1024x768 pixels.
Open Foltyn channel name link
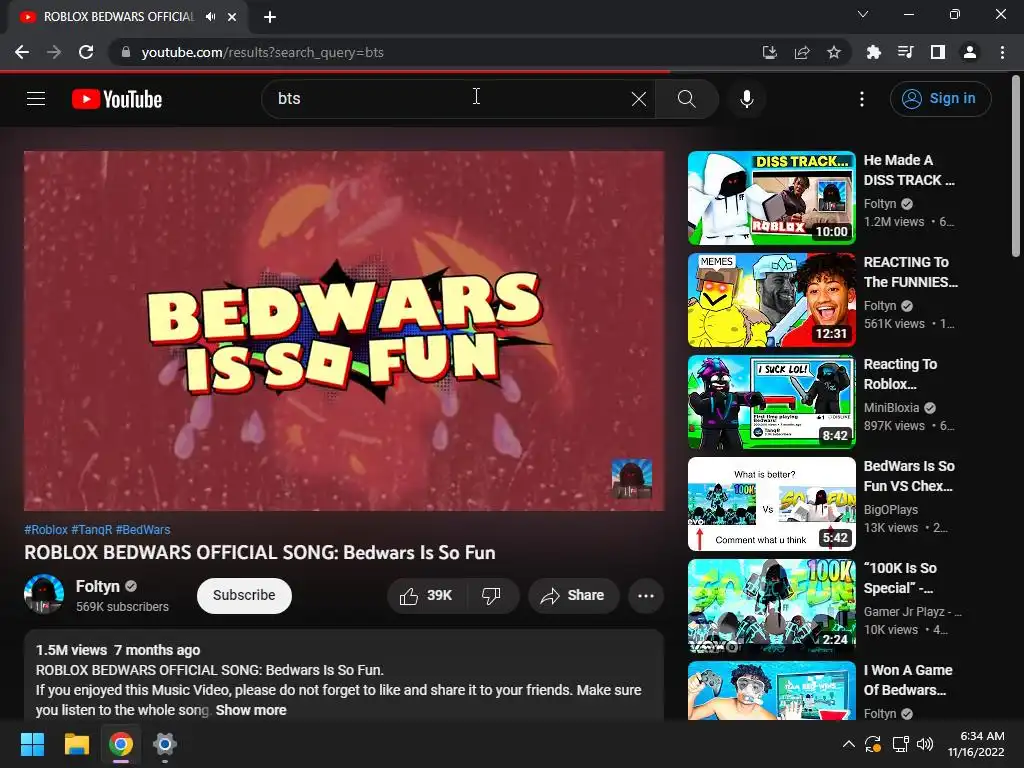click(98, 586)
